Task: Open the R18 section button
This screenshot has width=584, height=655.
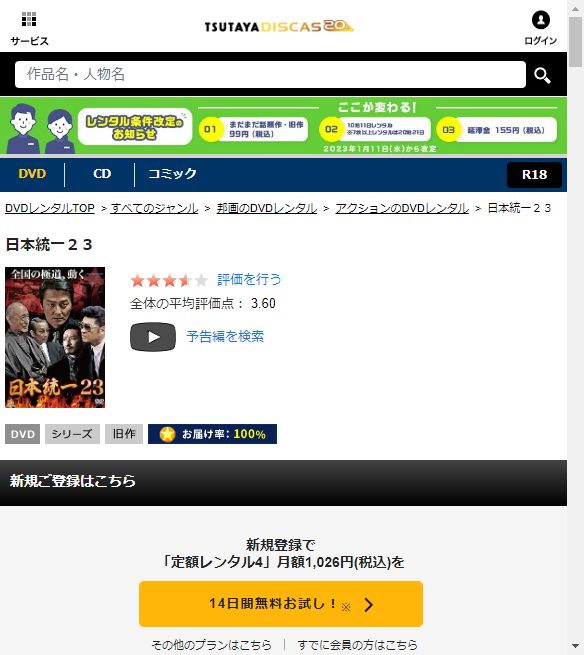Action: click(534, 175)
